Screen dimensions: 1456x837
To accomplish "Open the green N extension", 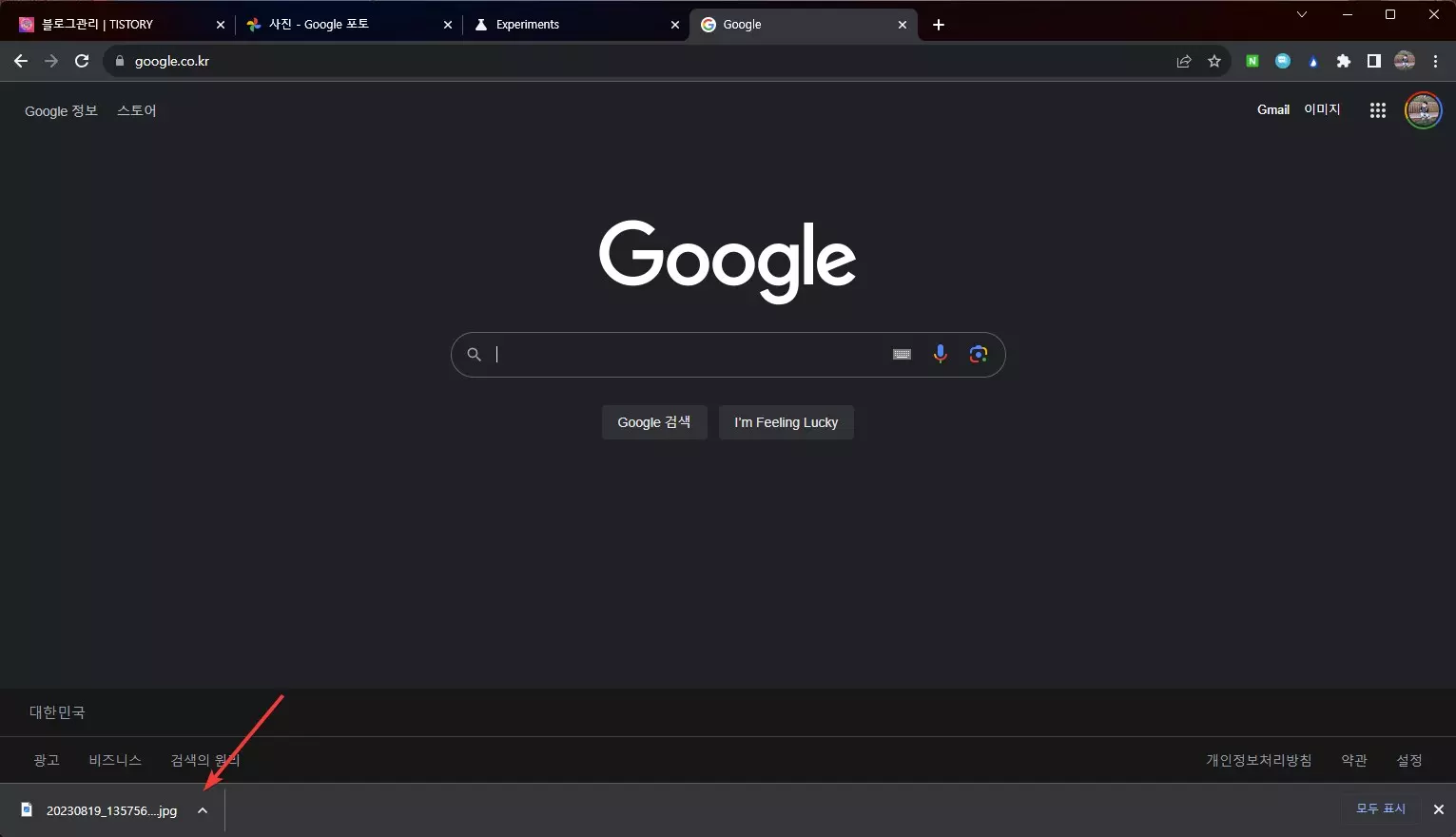I will point(1252,61).
